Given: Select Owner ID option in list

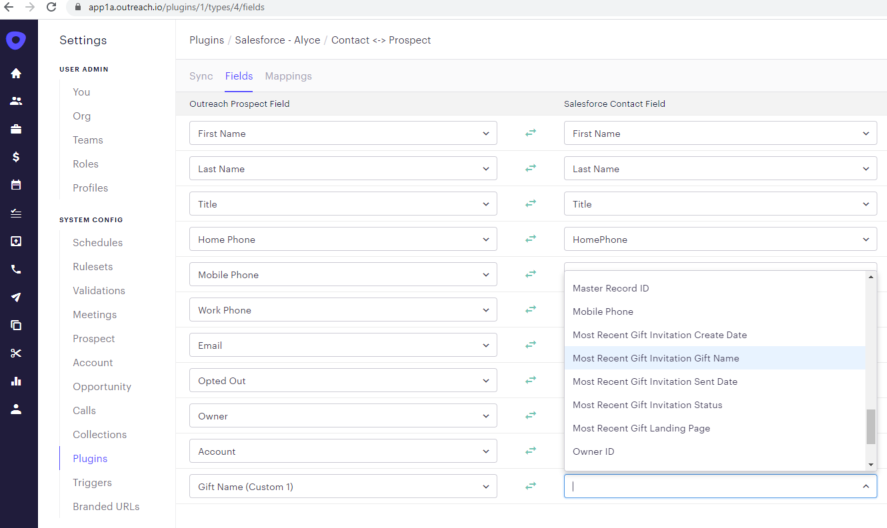Looking at the screenshot, I should coord(715,452).
